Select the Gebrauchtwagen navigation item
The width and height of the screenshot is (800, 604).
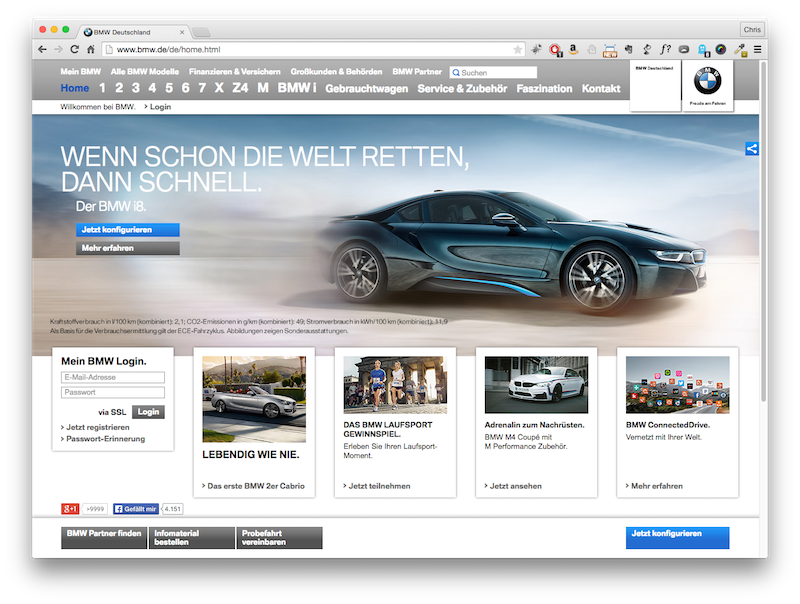[366, 89]
